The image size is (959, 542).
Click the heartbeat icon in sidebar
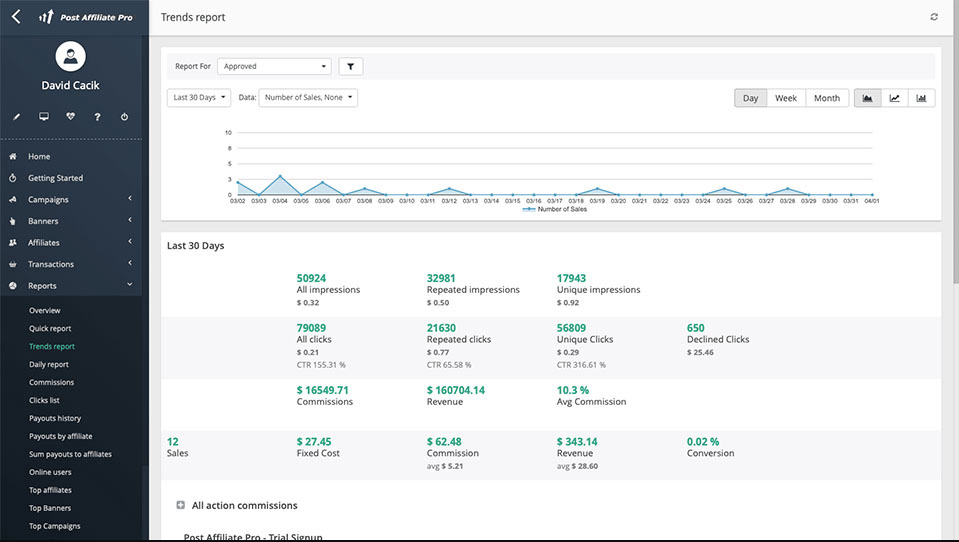pyautogui.click(x=70, y=117)
